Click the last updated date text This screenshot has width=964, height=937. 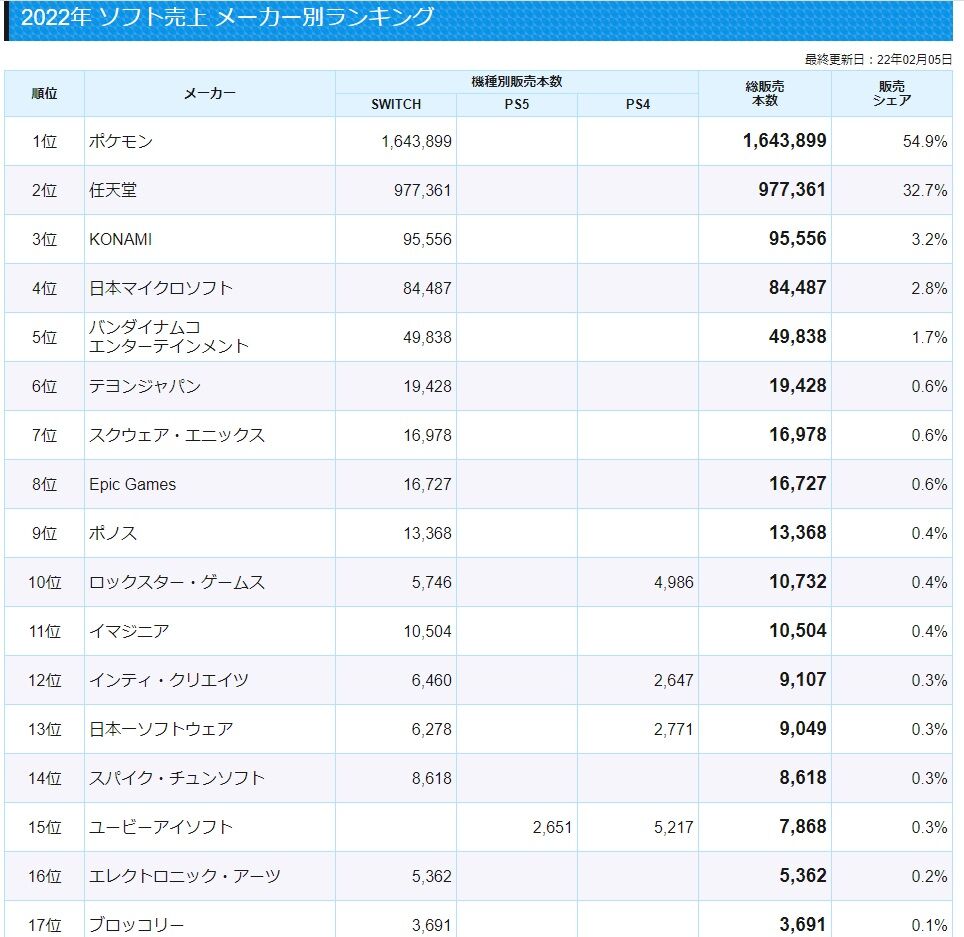click(878, 60)
